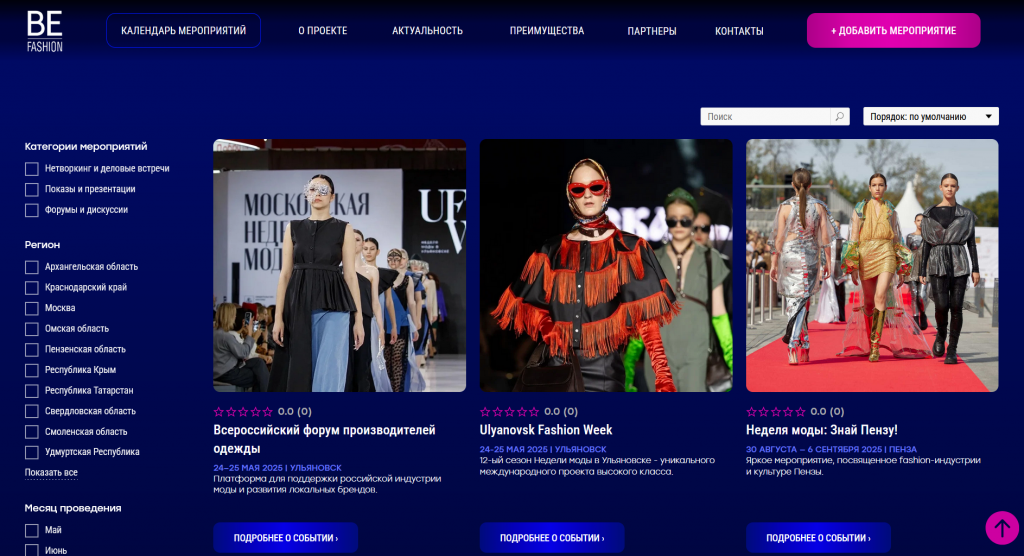Tick the Архангельская область region checkbox
This screenshot has width=1024, height=556.
pyautogui.click(x=31, y=267)
